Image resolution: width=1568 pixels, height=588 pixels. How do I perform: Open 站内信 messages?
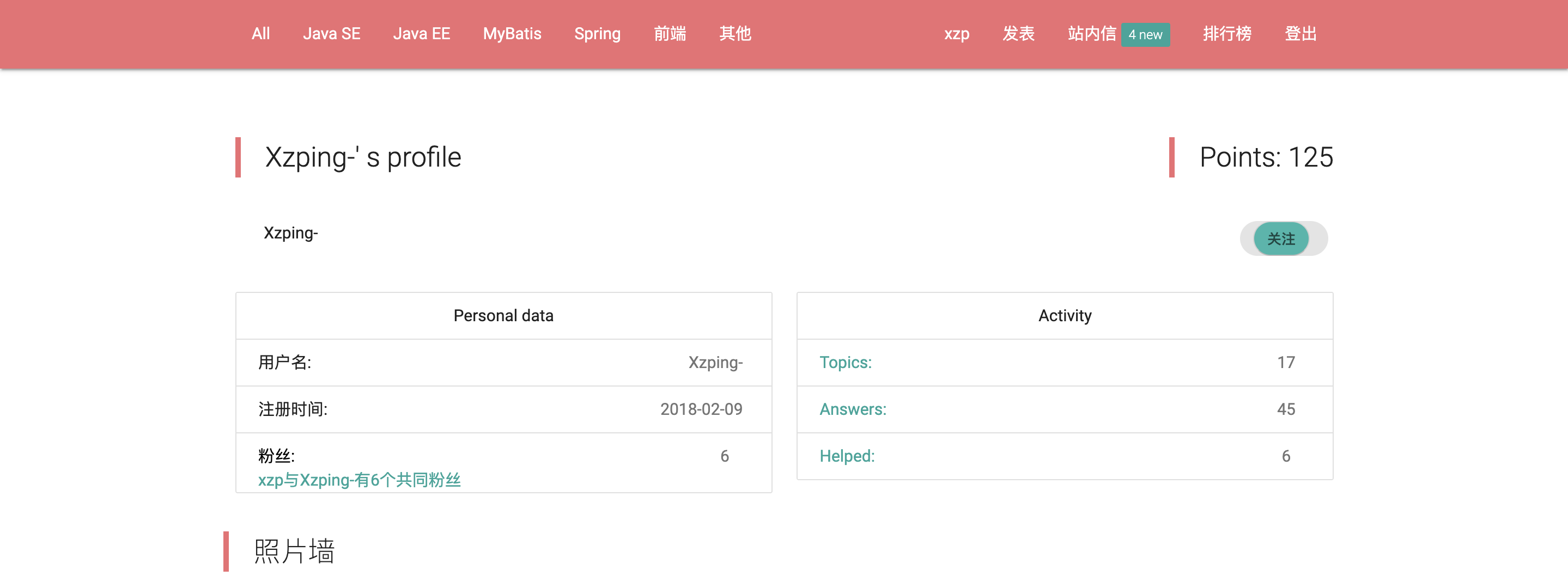1091,34
